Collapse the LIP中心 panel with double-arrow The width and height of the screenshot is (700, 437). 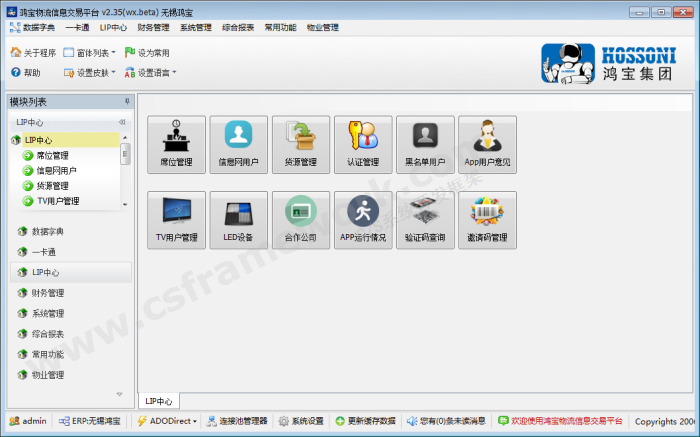click(121, 122)
